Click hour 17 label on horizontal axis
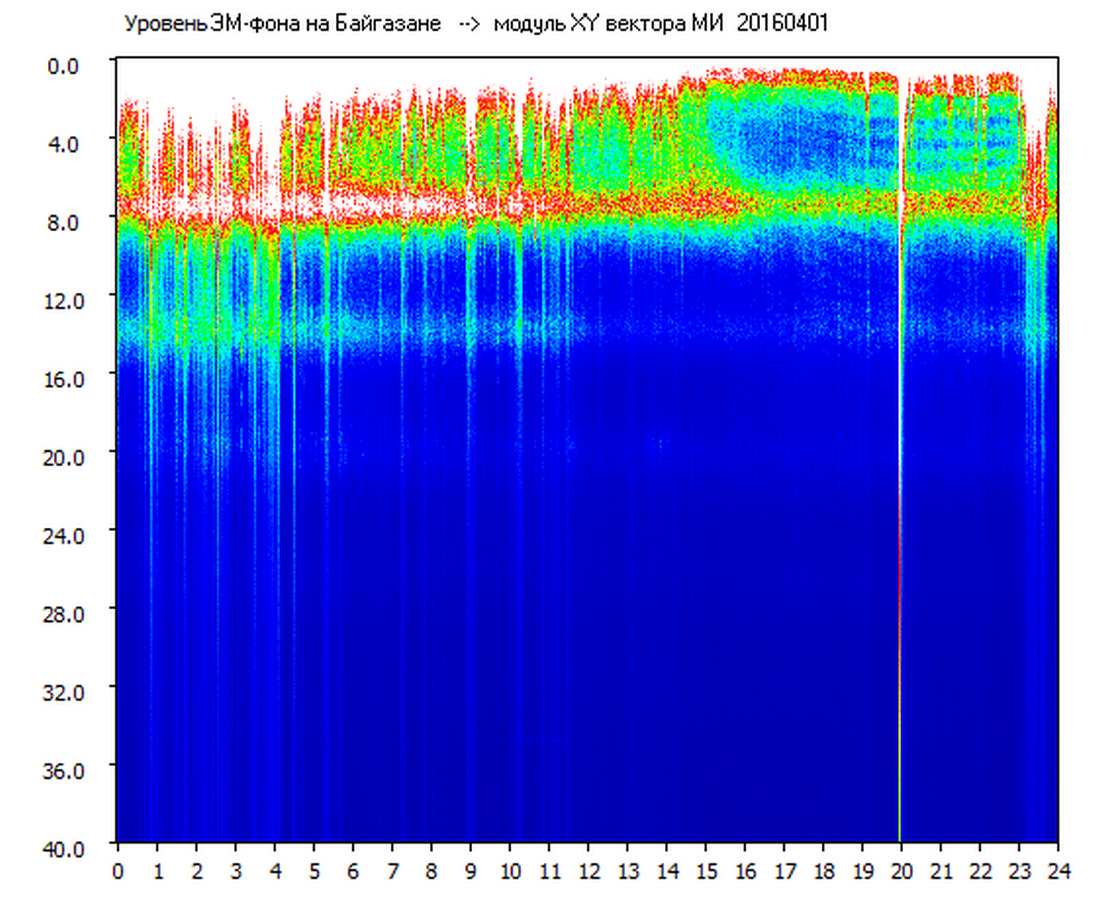The image size is (1096, 900). point(783,871)
